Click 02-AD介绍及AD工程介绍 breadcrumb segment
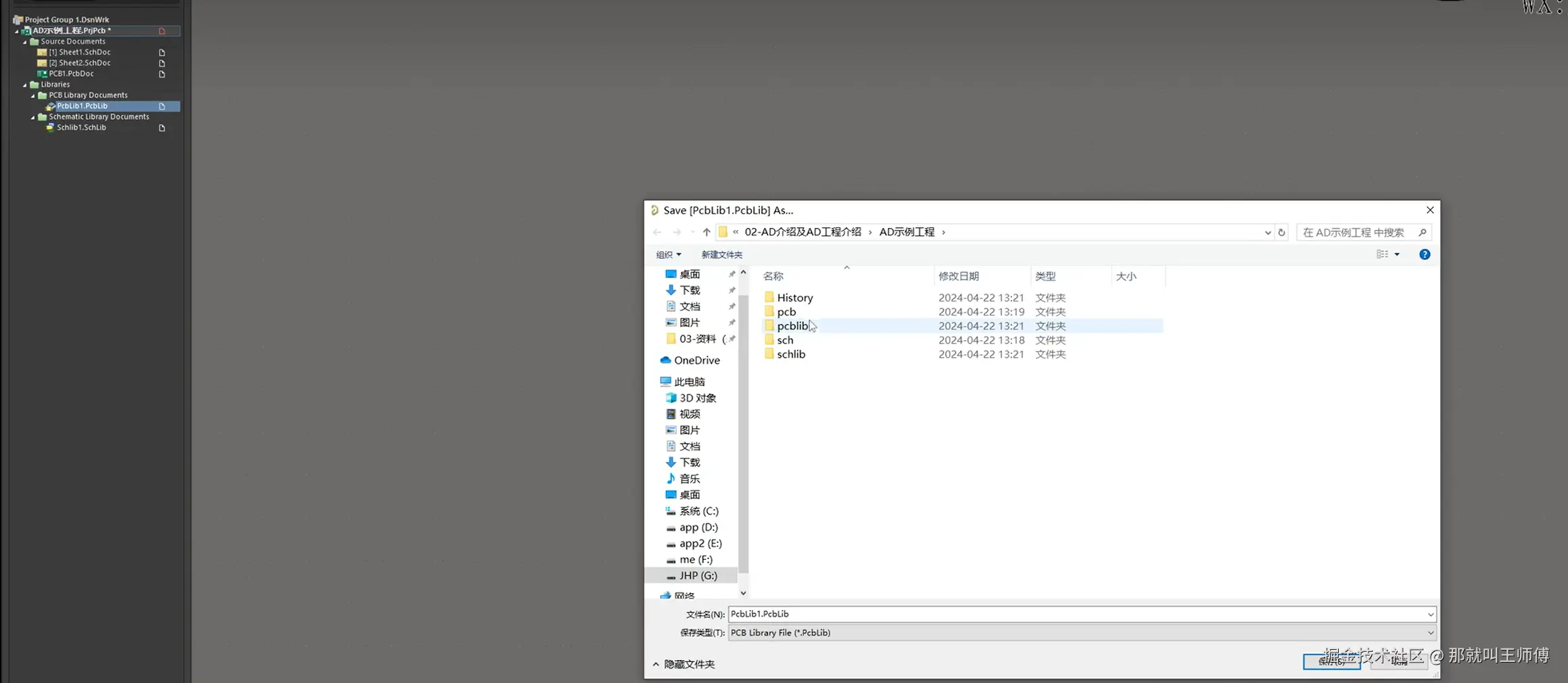1568x683 pixels. [803, 232]
